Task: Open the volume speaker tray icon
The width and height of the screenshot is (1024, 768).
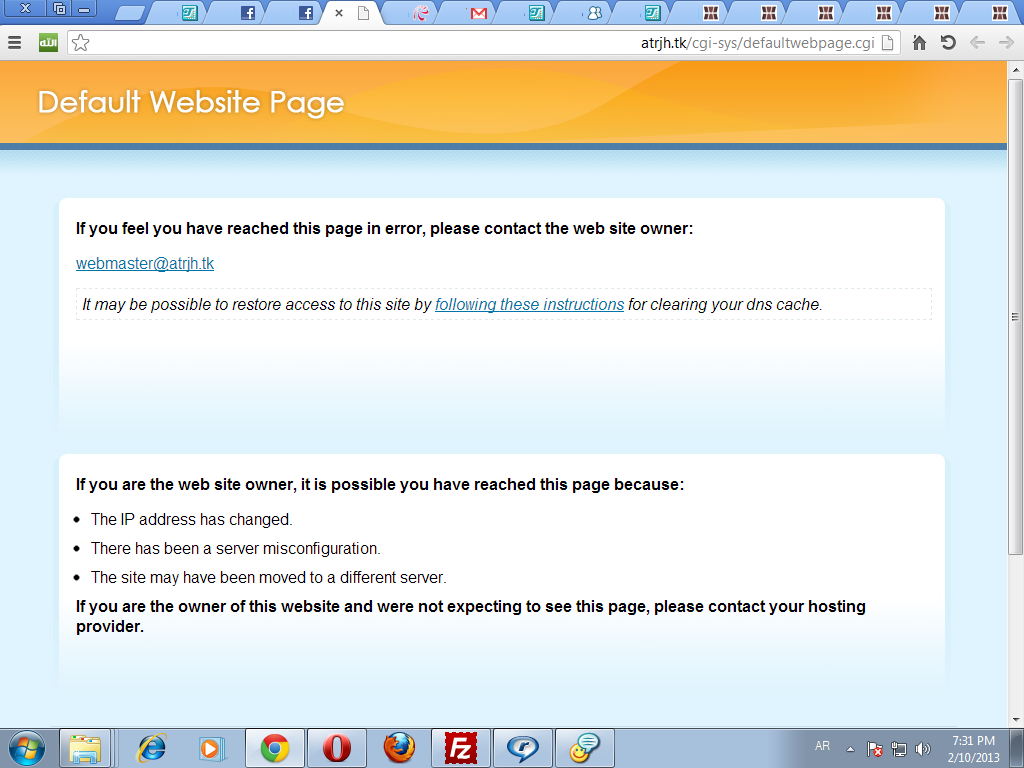Action: pos(922,749)
